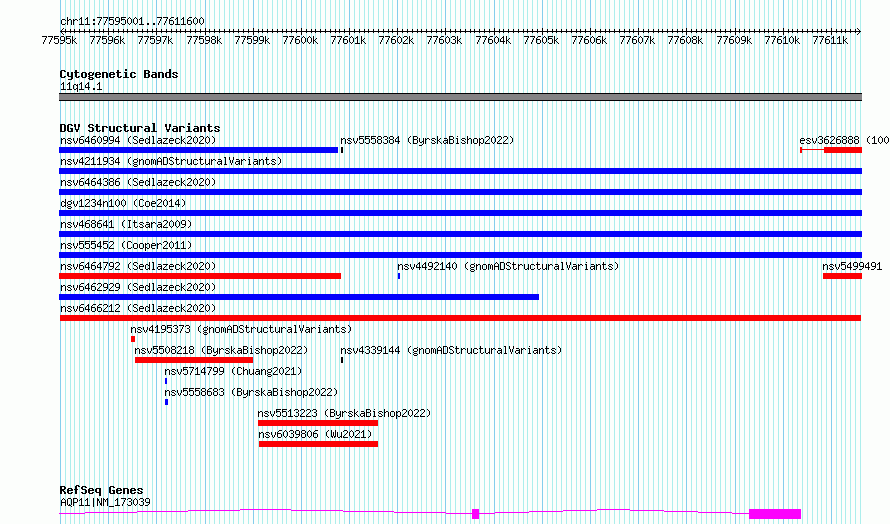Click the nsv4211934 label text
This screenshot has width=890, height=524.
click(x=171, y=161)
